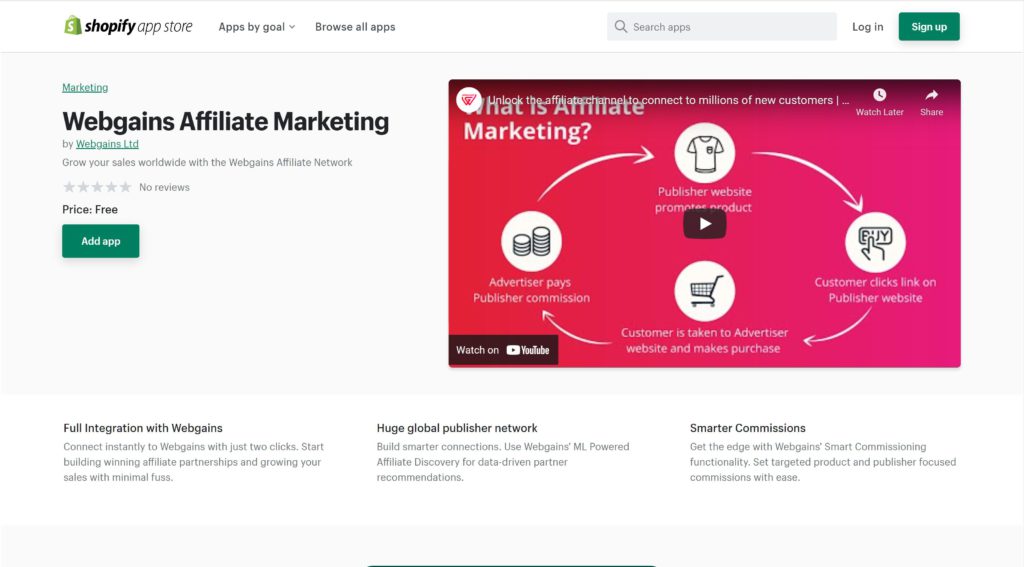The height and width of the screenshot is (567, 1024).
Task: Click the Webgains channel logo in video
Action: (x=468, y=100)
